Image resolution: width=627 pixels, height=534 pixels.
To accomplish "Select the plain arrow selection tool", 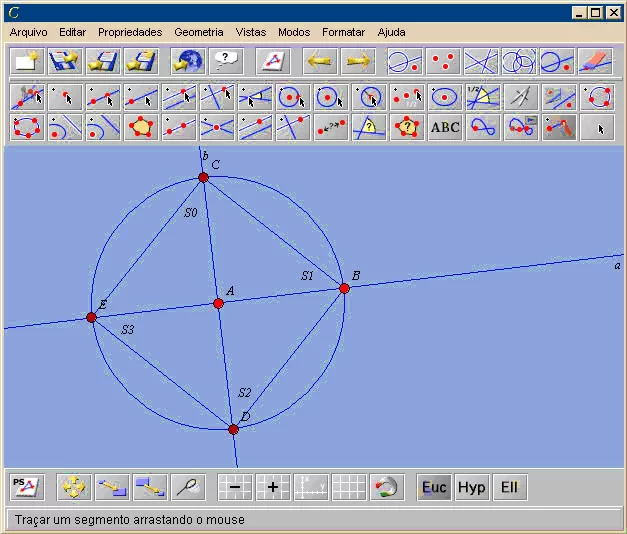I will coord(597,127).
